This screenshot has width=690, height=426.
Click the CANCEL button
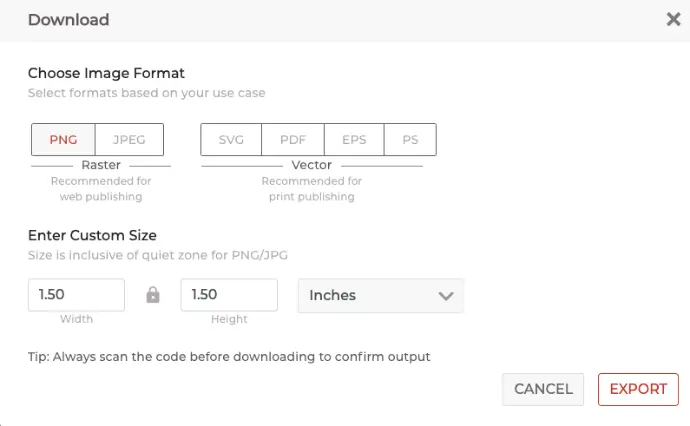(x=543, y=389)
